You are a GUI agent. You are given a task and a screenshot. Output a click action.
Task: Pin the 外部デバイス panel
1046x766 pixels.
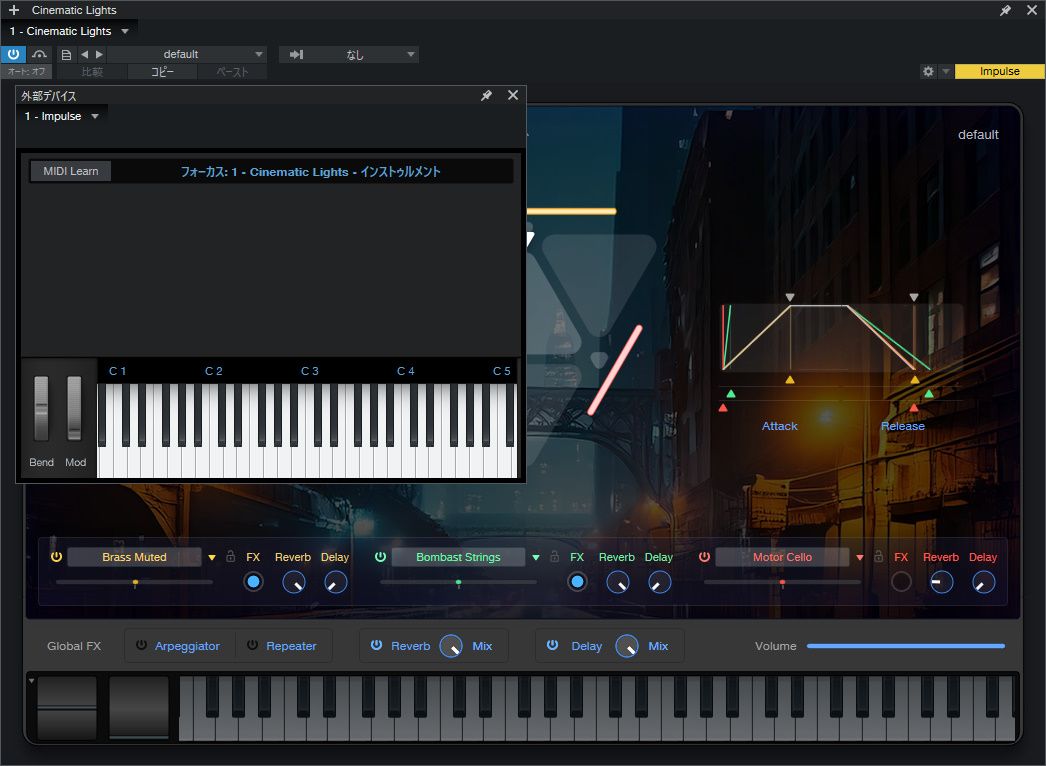click(x=486, y=95)
